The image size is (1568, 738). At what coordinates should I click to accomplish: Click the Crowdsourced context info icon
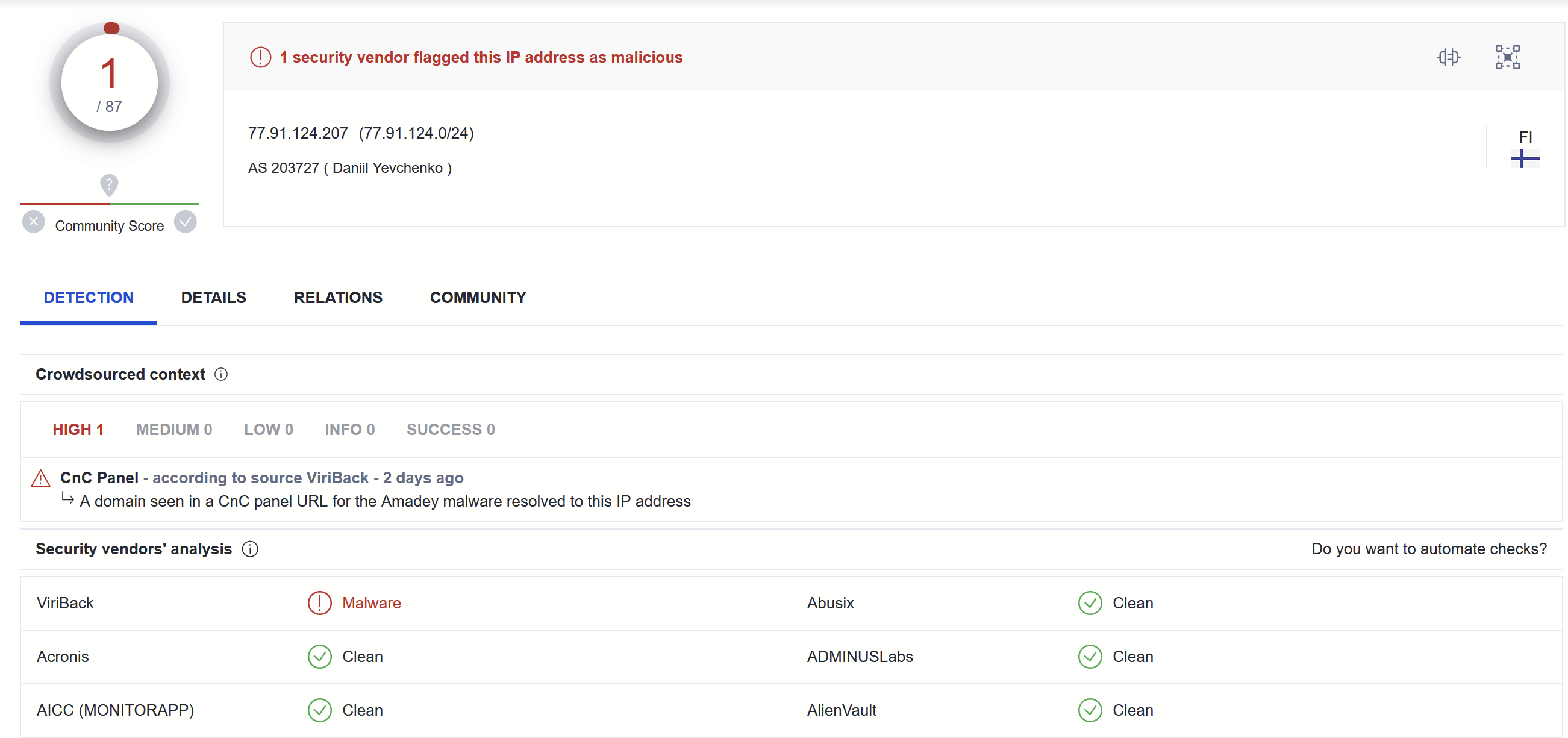click(x=221, y=374)
